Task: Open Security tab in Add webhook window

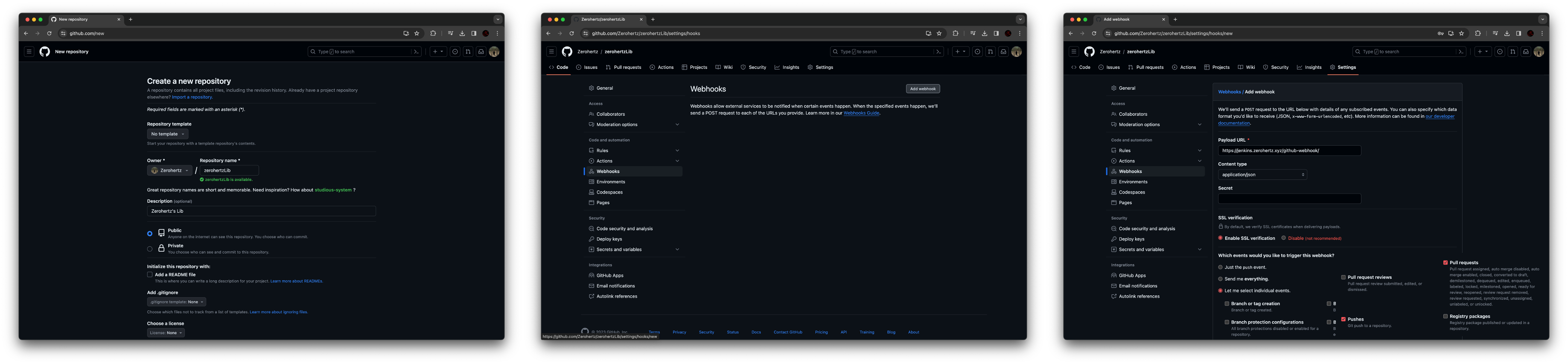Action: (x=1275, y=67)
